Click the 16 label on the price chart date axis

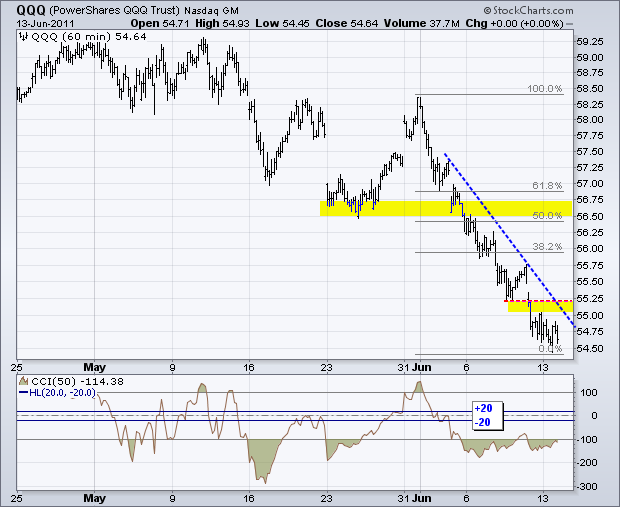tap(249, 367)
